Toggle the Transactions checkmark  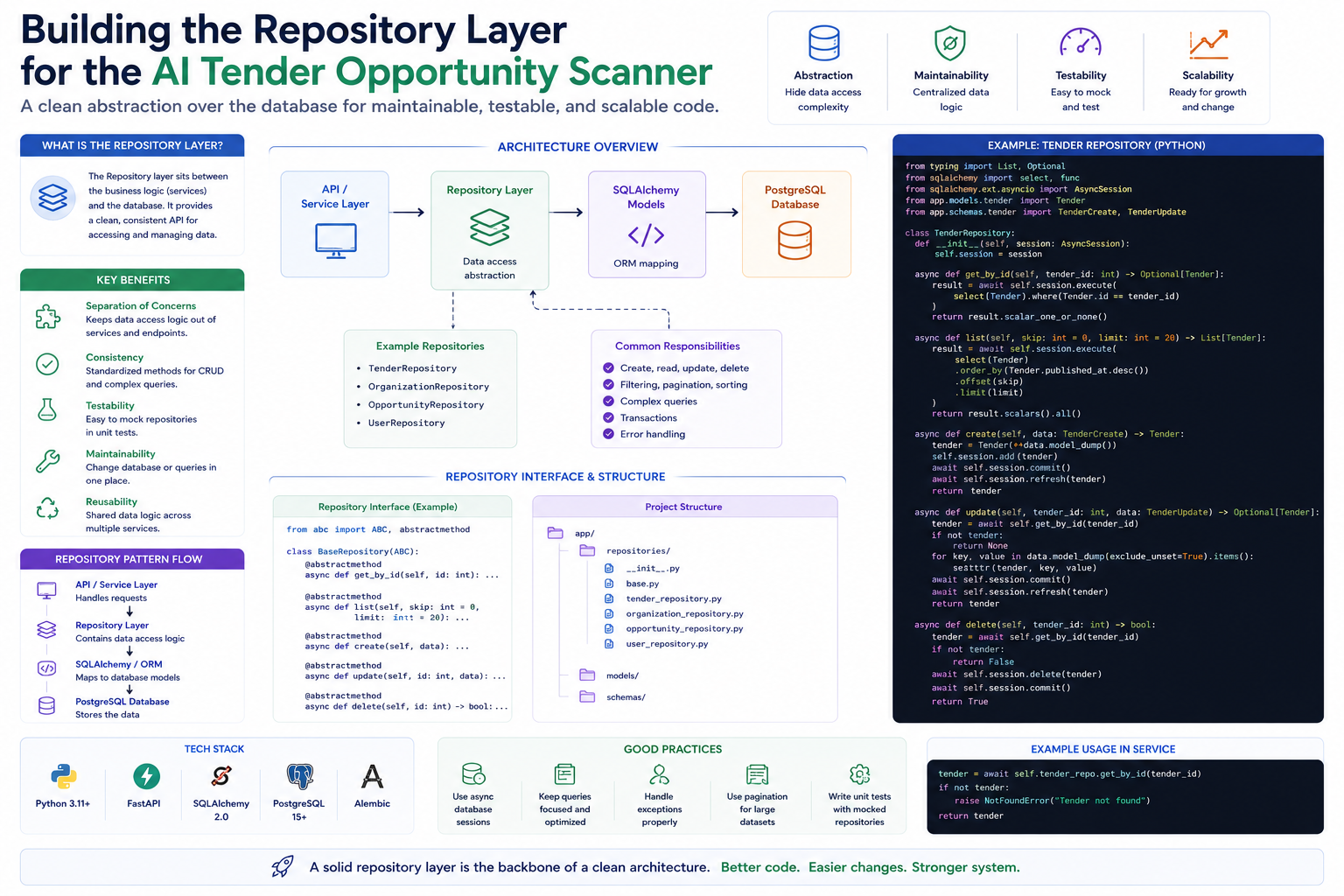click(608, 418)
